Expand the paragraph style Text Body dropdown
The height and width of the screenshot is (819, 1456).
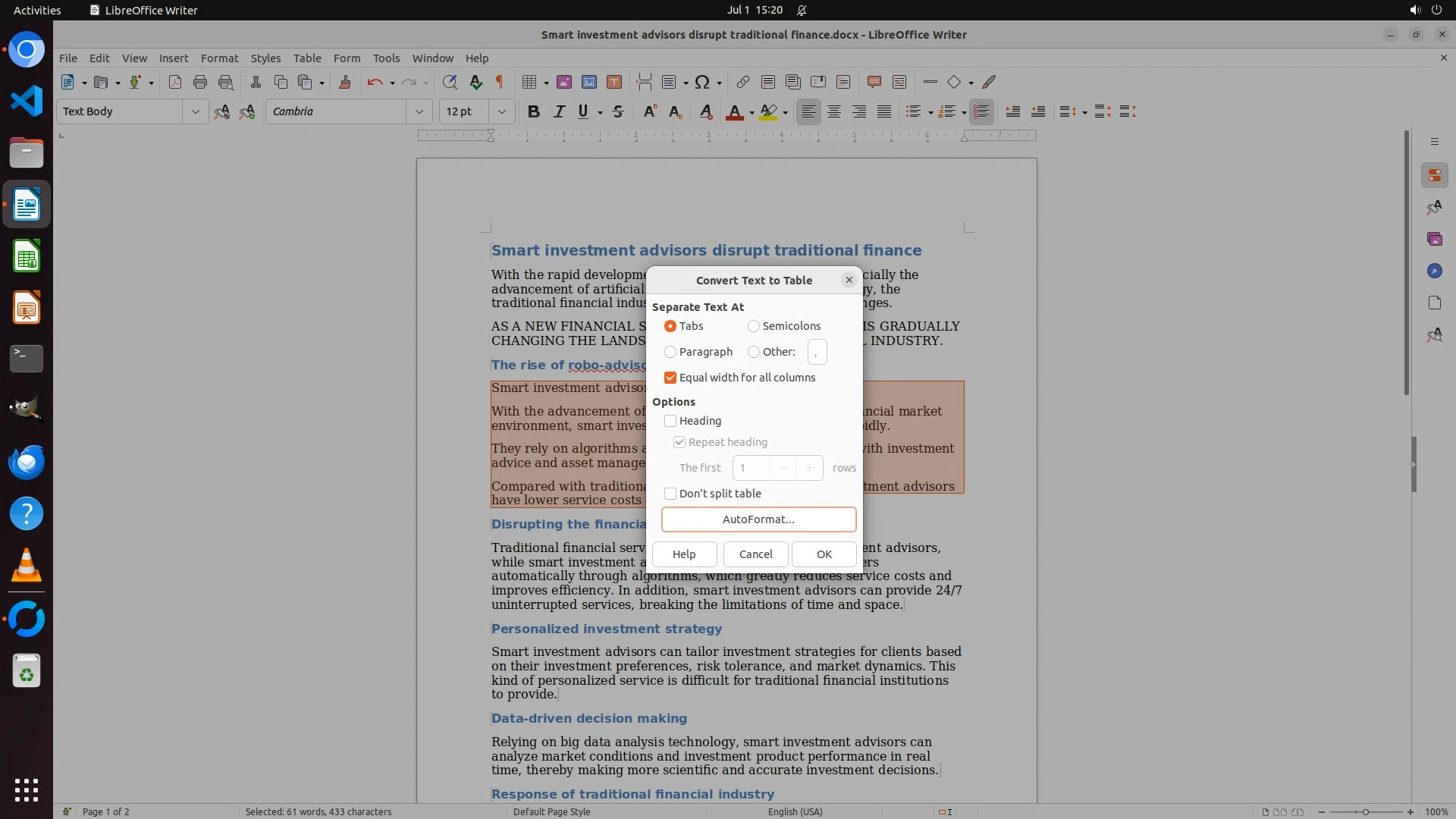pyautogui.click(x=195, y=111)
